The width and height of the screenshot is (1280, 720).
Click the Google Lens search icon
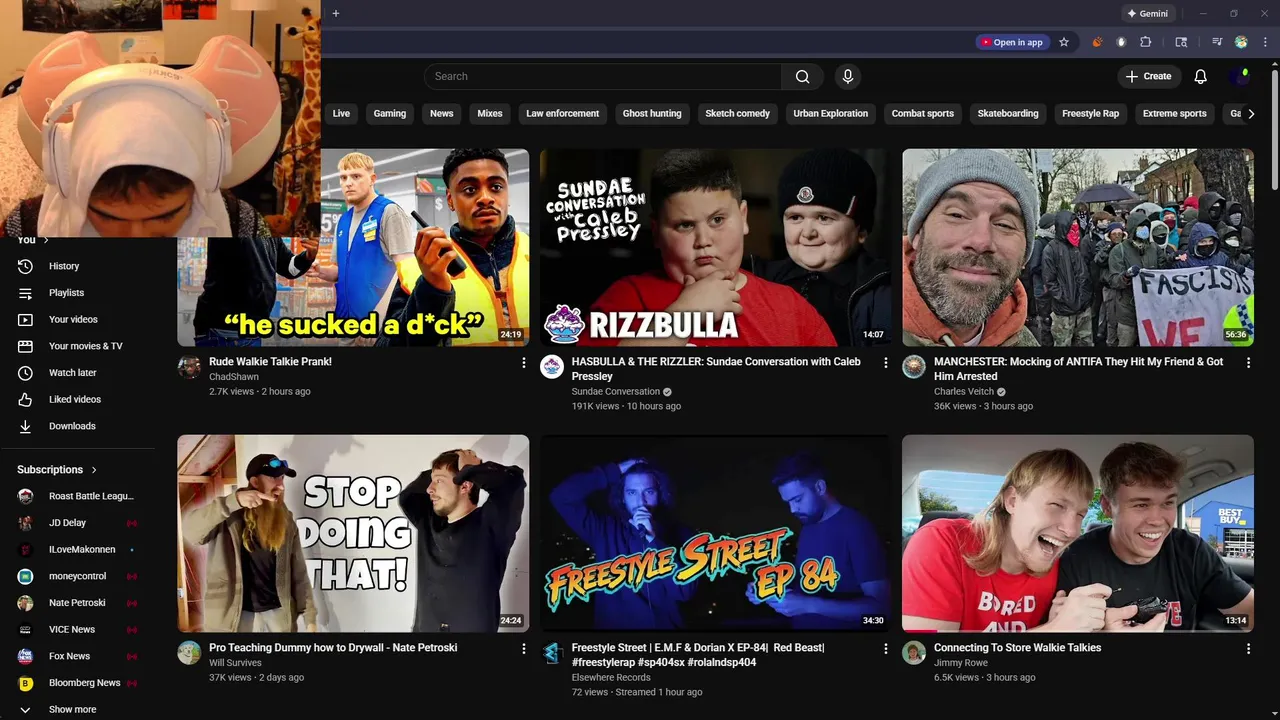[1181, 42]
